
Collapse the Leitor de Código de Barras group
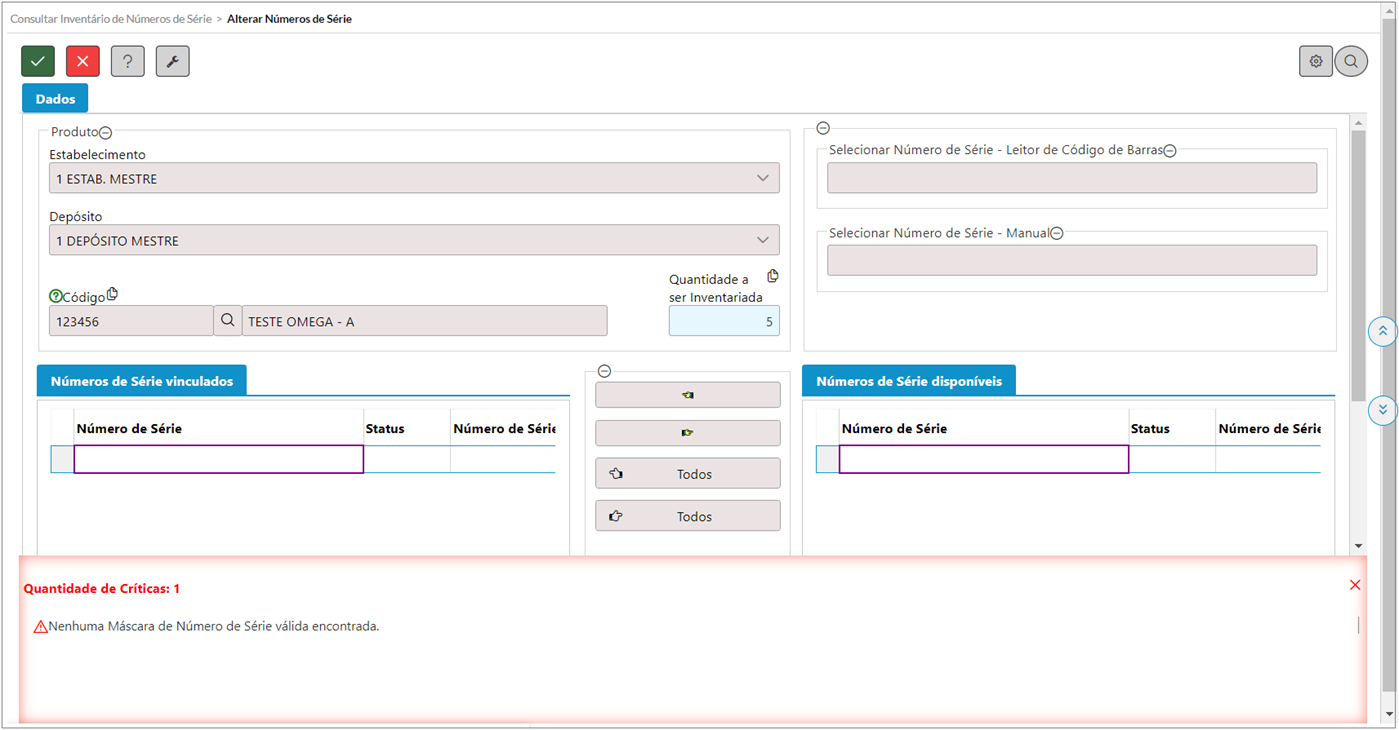[1169, 151]
